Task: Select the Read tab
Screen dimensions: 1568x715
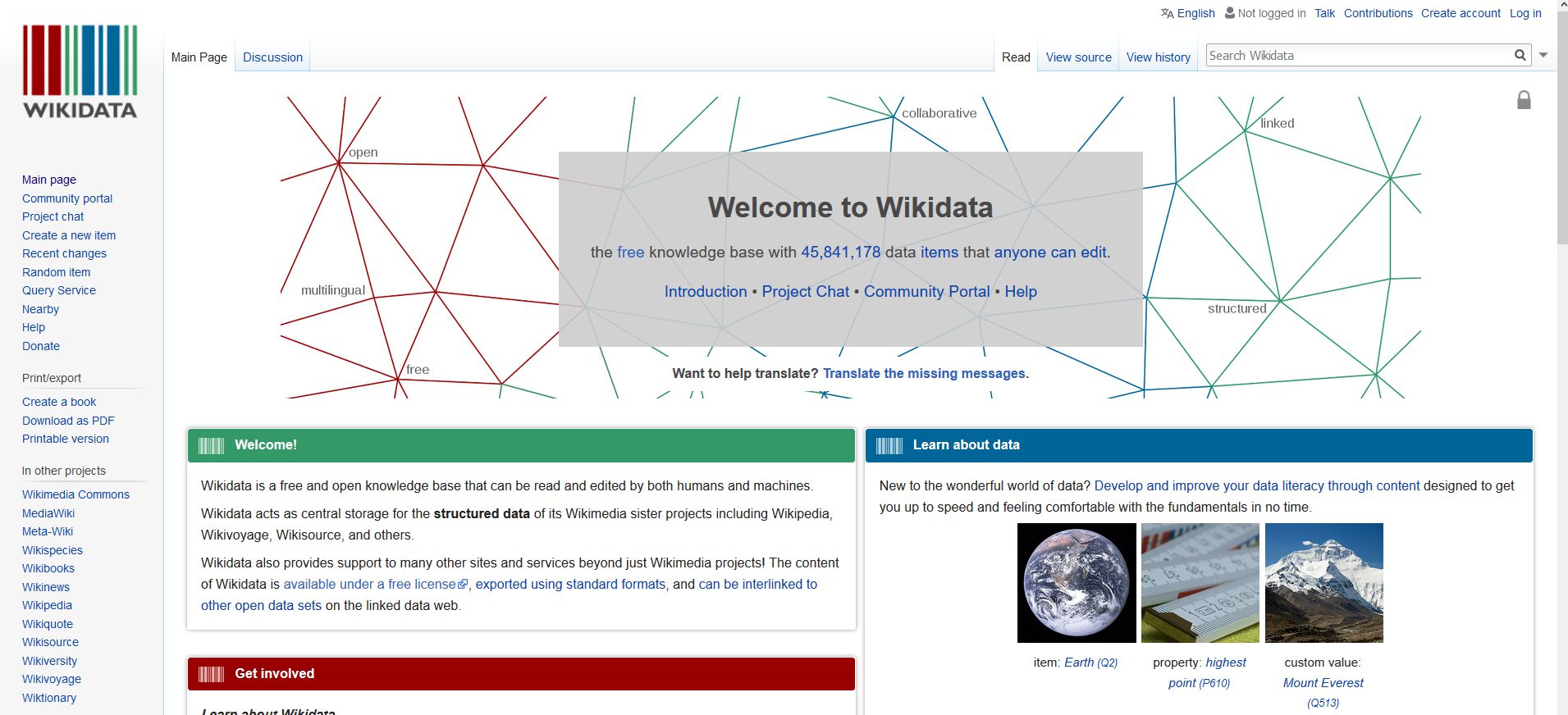Action: tap(1016, 57)
